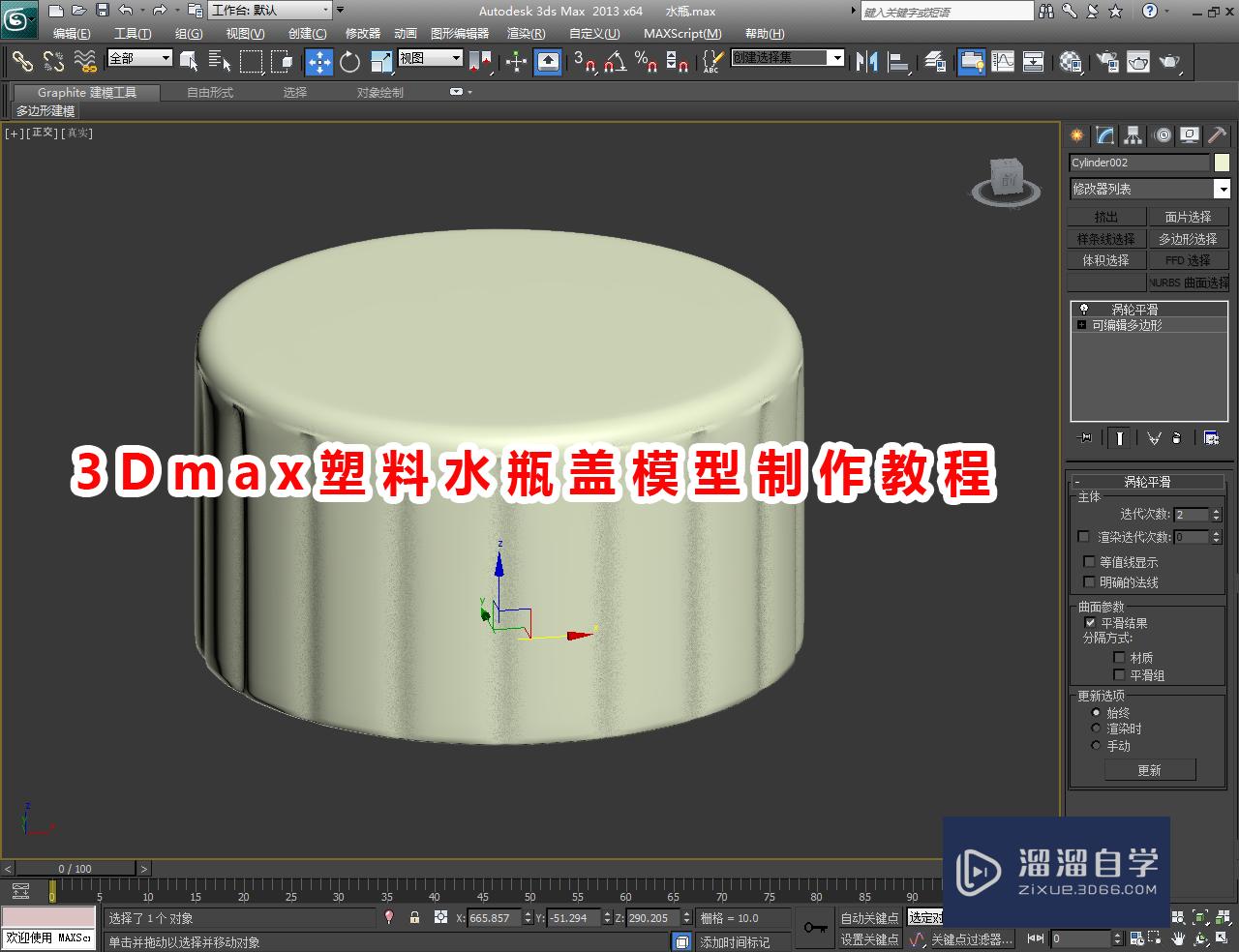Uncheck 平滑结果 checkbox
This screenshot has height=952, width=1239.
pyautogui.click(x=1090, y=622)
